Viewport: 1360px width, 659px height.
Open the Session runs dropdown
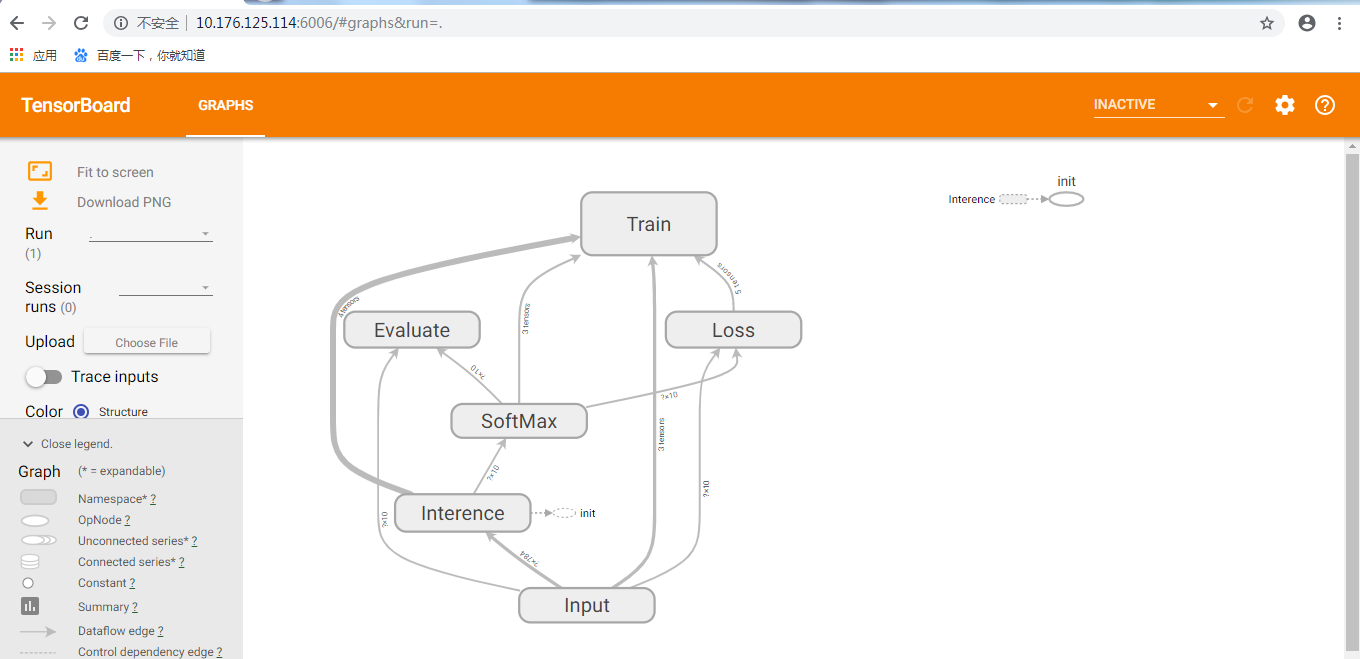point(165,288)
